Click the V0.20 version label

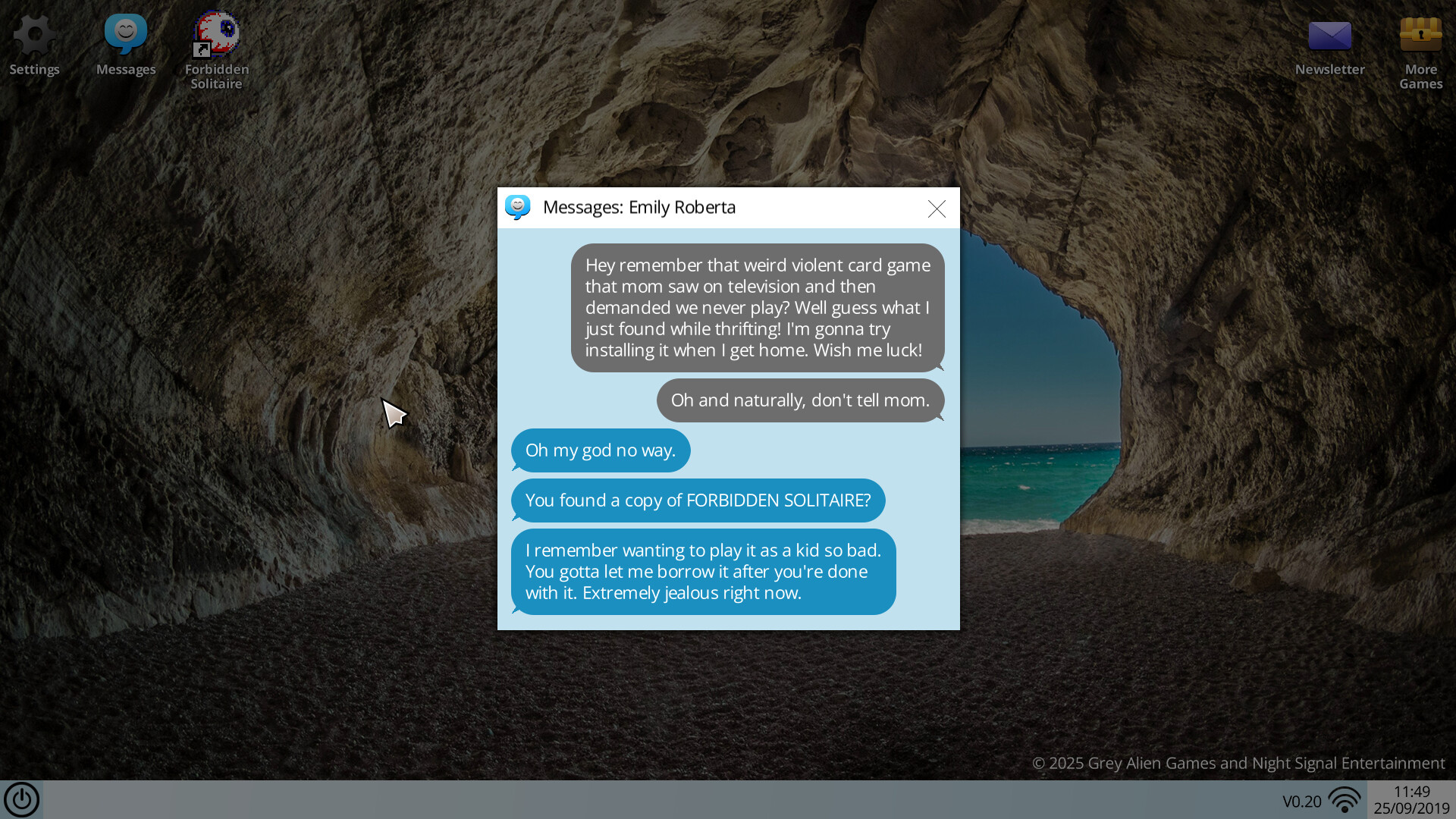(1302, 800)
